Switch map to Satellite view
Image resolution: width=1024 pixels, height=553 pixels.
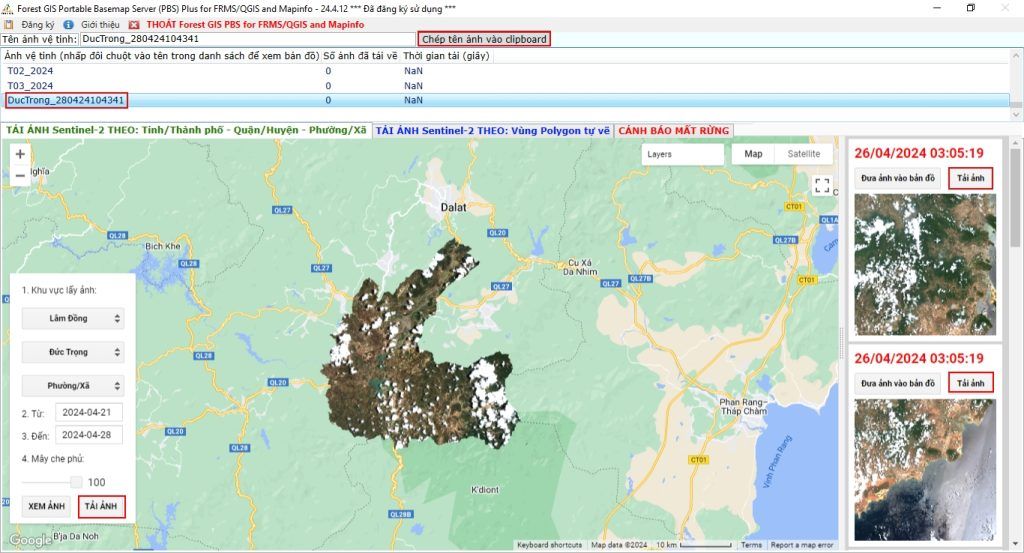click(x=803, y=154)
